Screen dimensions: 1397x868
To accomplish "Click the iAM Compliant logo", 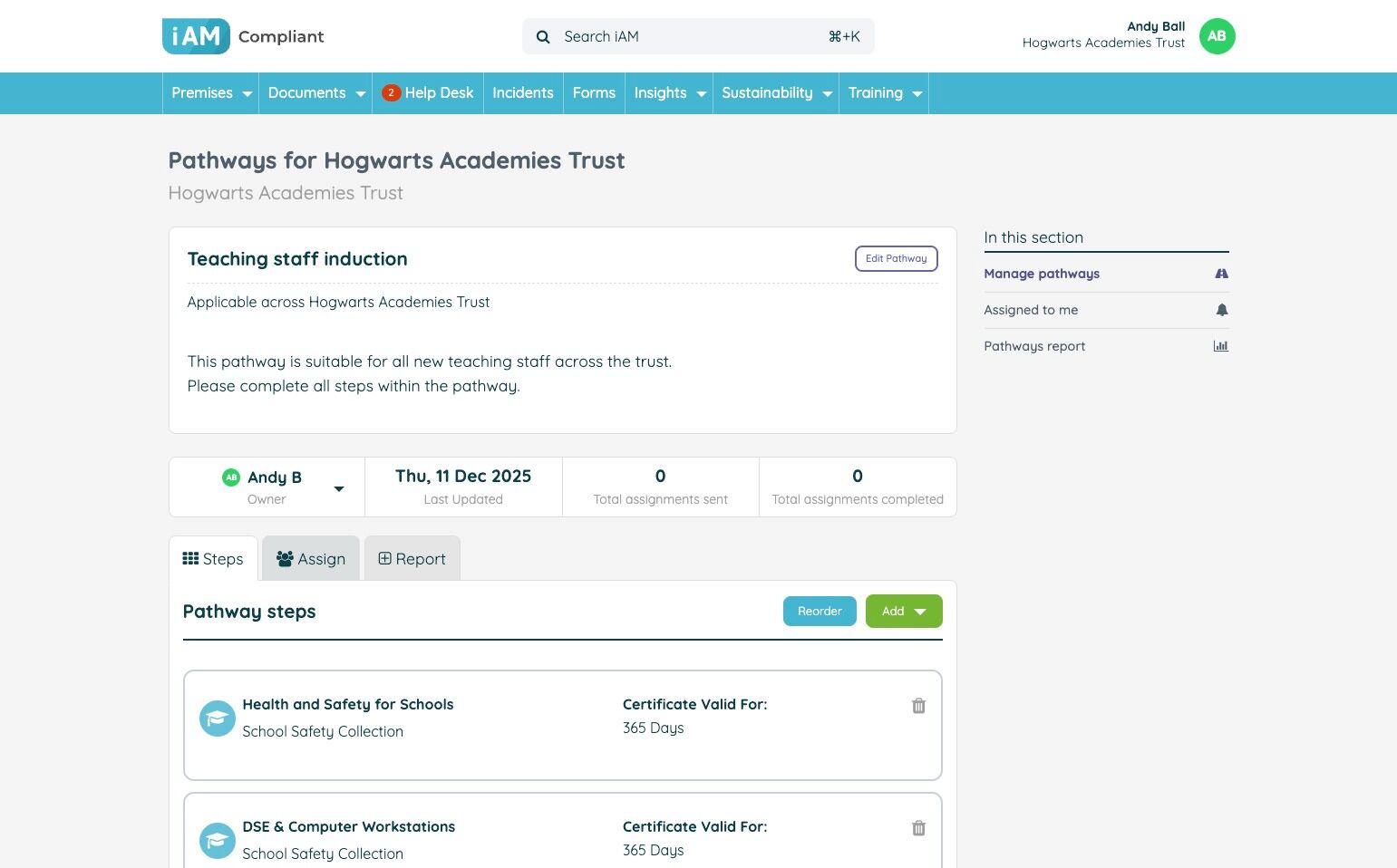I will point(243,36).
